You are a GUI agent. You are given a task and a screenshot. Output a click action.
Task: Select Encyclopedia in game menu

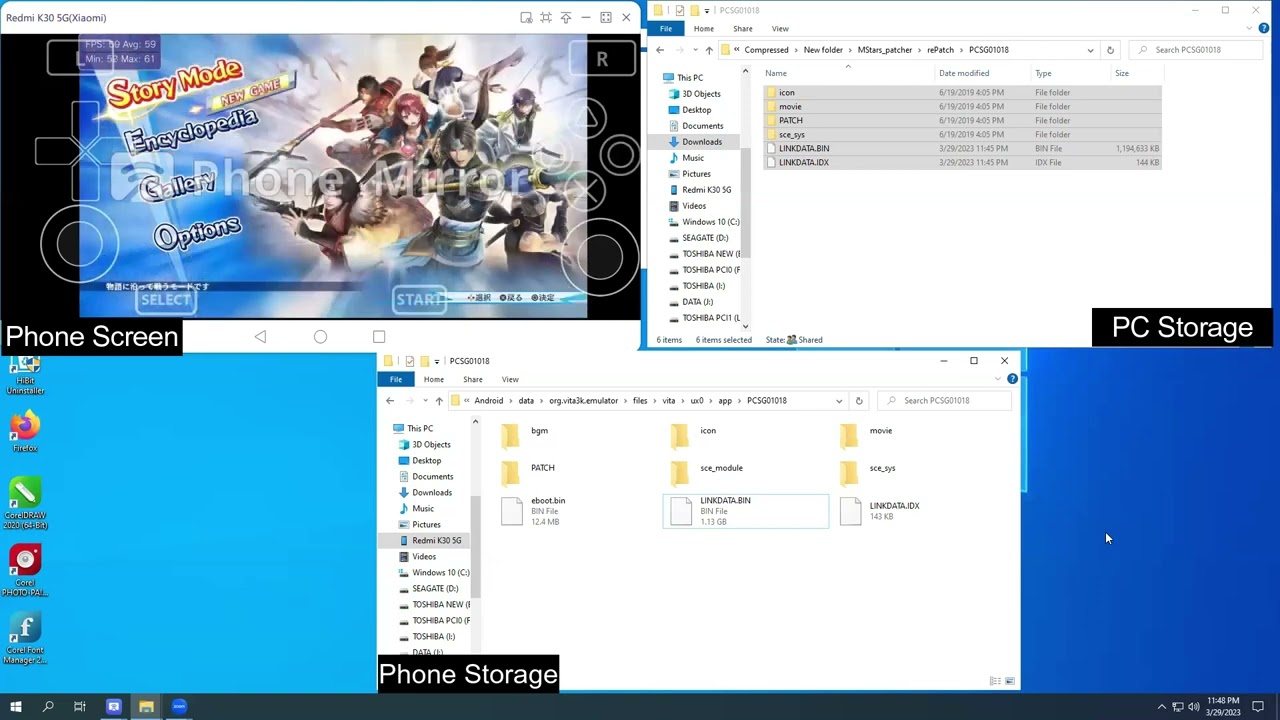[190, 129]
